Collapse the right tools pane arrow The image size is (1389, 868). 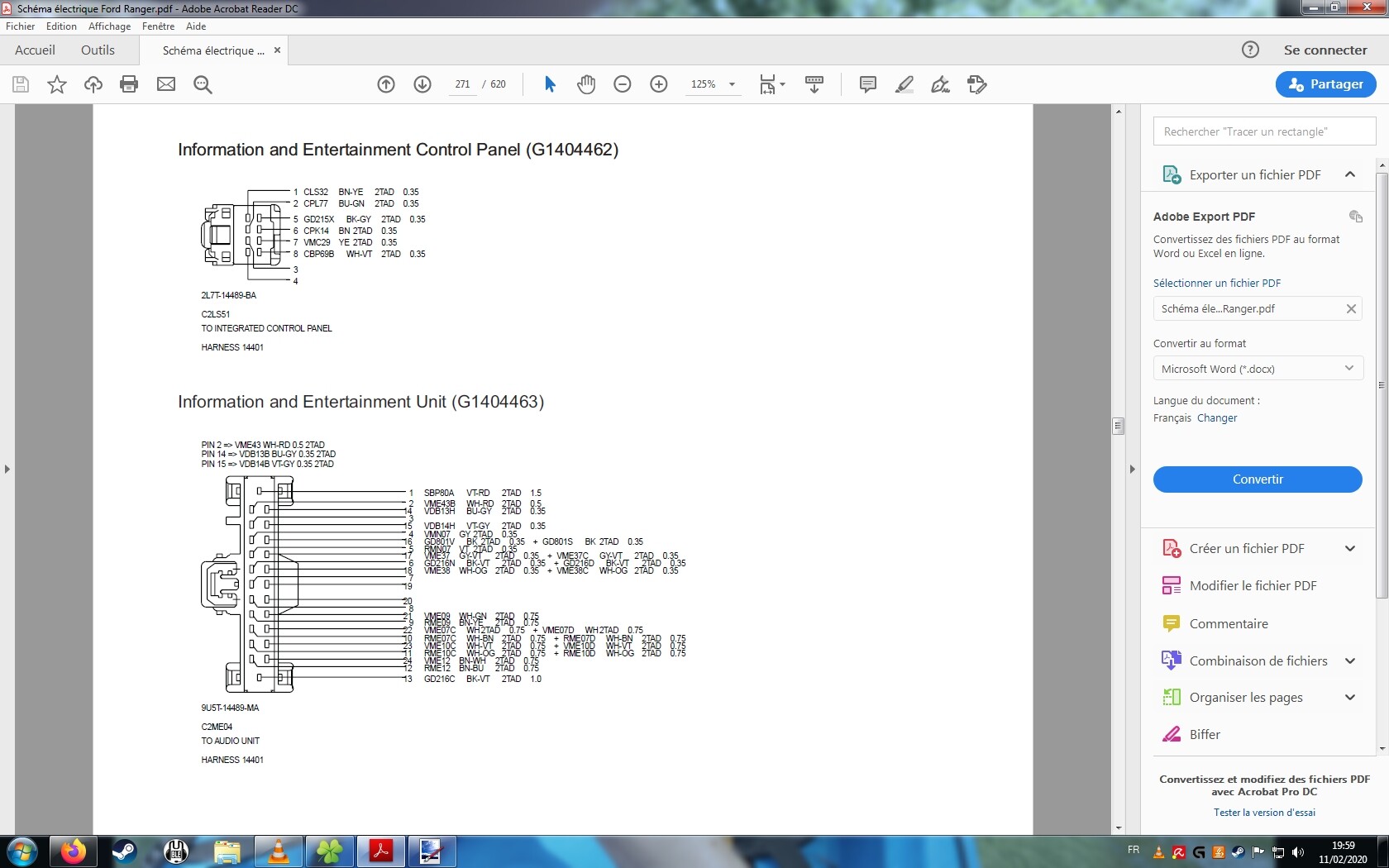click(x=1132, y=469)
